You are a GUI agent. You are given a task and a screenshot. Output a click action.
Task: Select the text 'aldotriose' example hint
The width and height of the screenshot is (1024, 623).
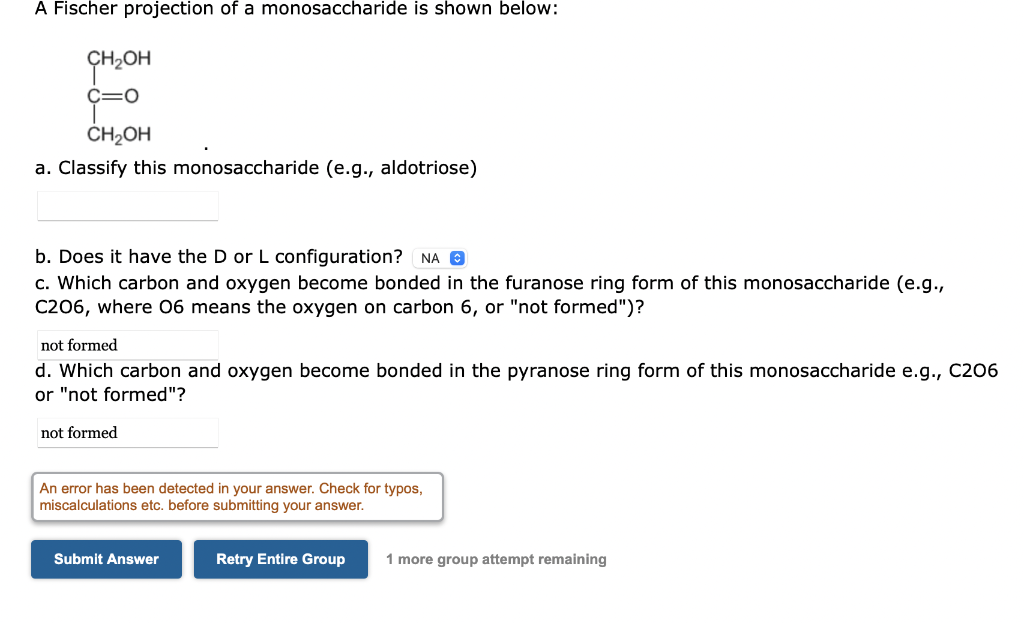(x=413, y=167)
